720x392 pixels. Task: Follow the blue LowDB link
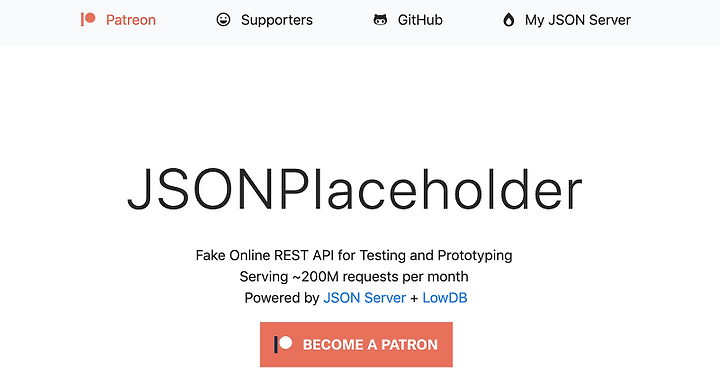pyautogui.click(x=445, y=298)
